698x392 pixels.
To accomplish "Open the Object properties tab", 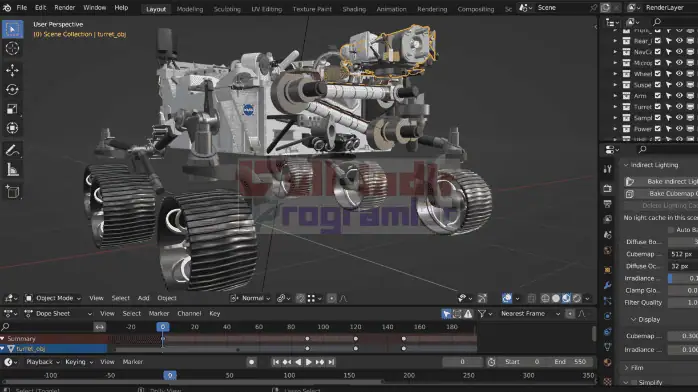I will click(608, 270).
